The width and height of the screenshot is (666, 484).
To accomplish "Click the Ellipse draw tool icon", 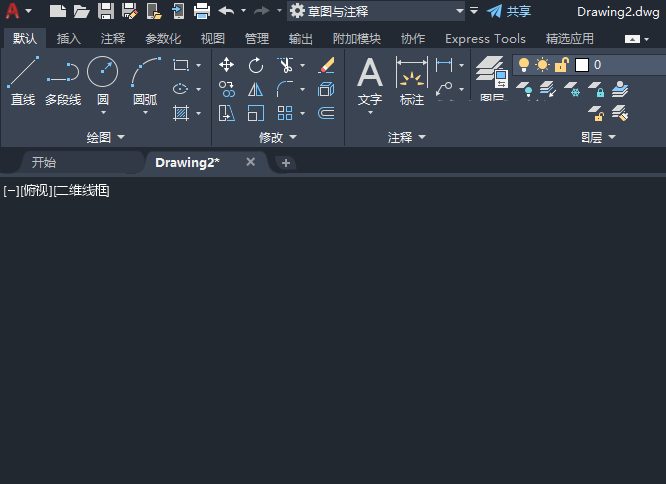I will tap(181, 89).
